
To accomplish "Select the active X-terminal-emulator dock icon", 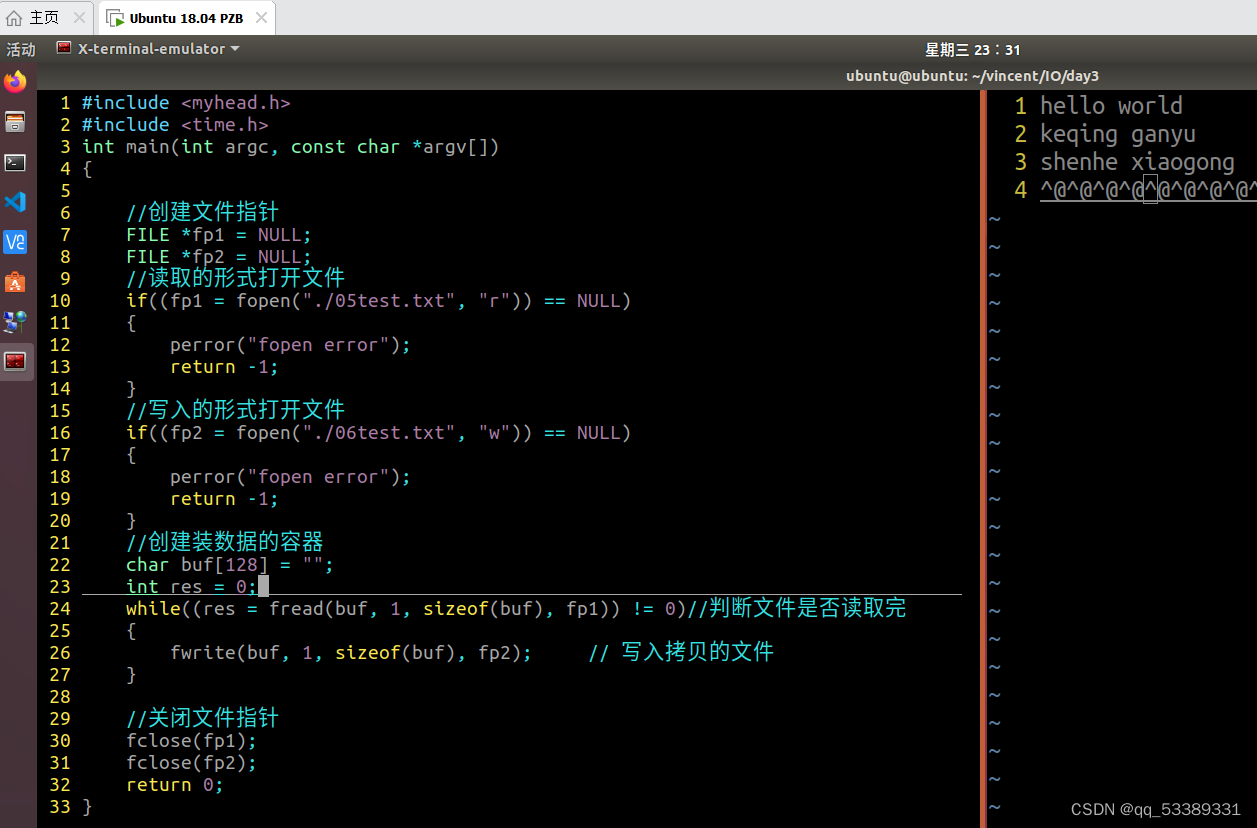I will click(15, 362).
